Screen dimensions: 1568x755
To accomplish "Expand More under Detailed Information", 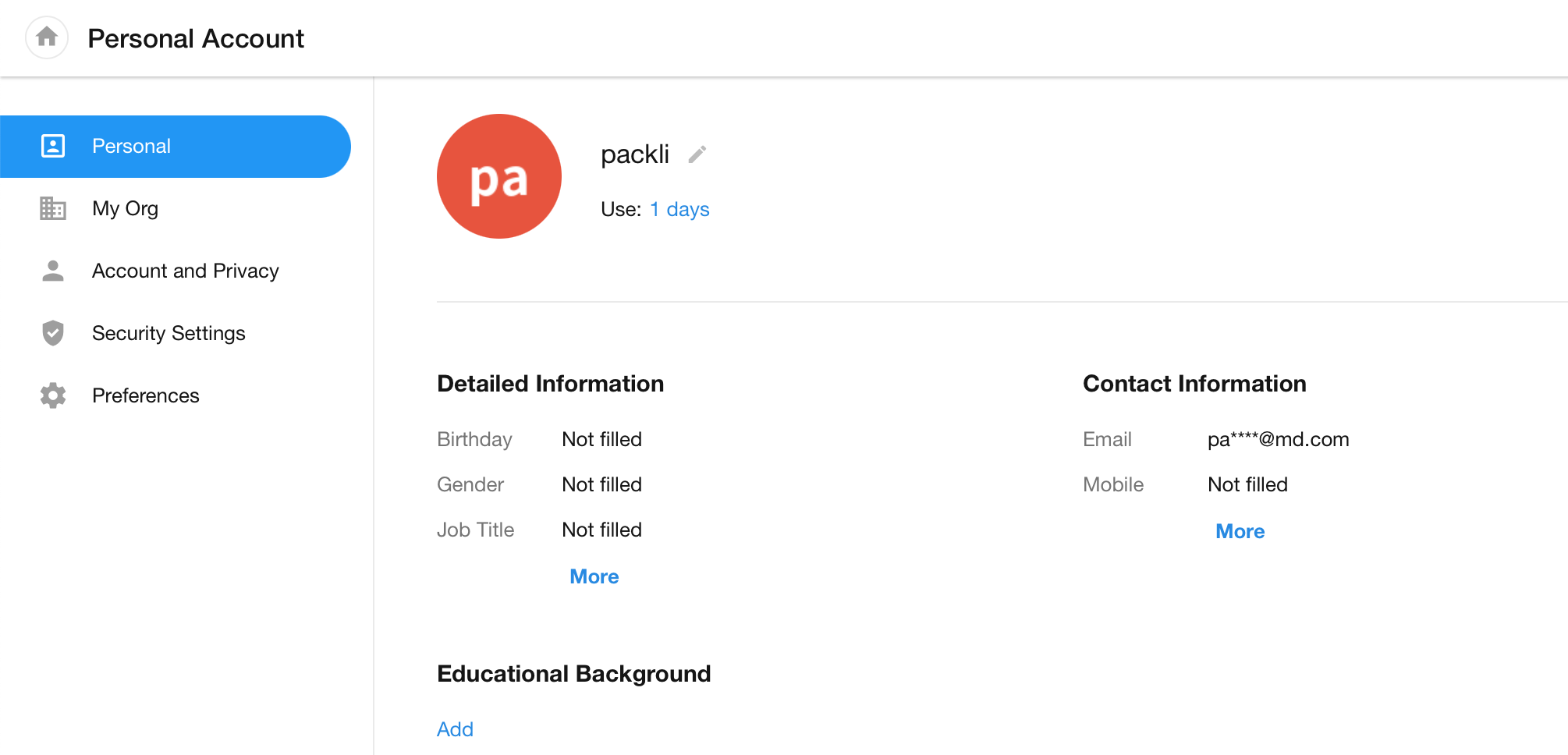I will coord(594,576).
